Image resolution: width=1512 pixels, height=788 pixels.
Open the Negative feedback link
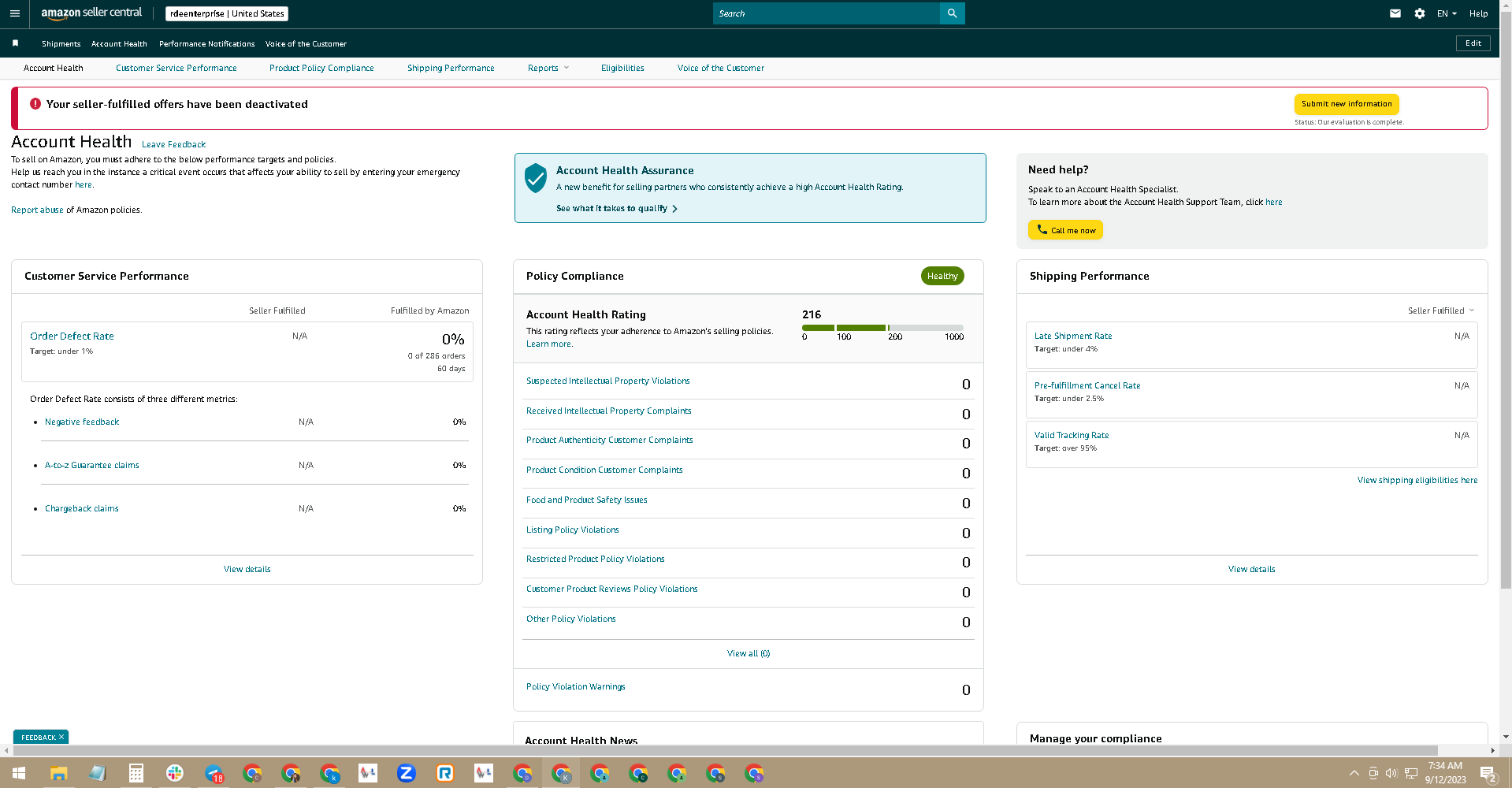pyautogui.click(x=82, y=422)
